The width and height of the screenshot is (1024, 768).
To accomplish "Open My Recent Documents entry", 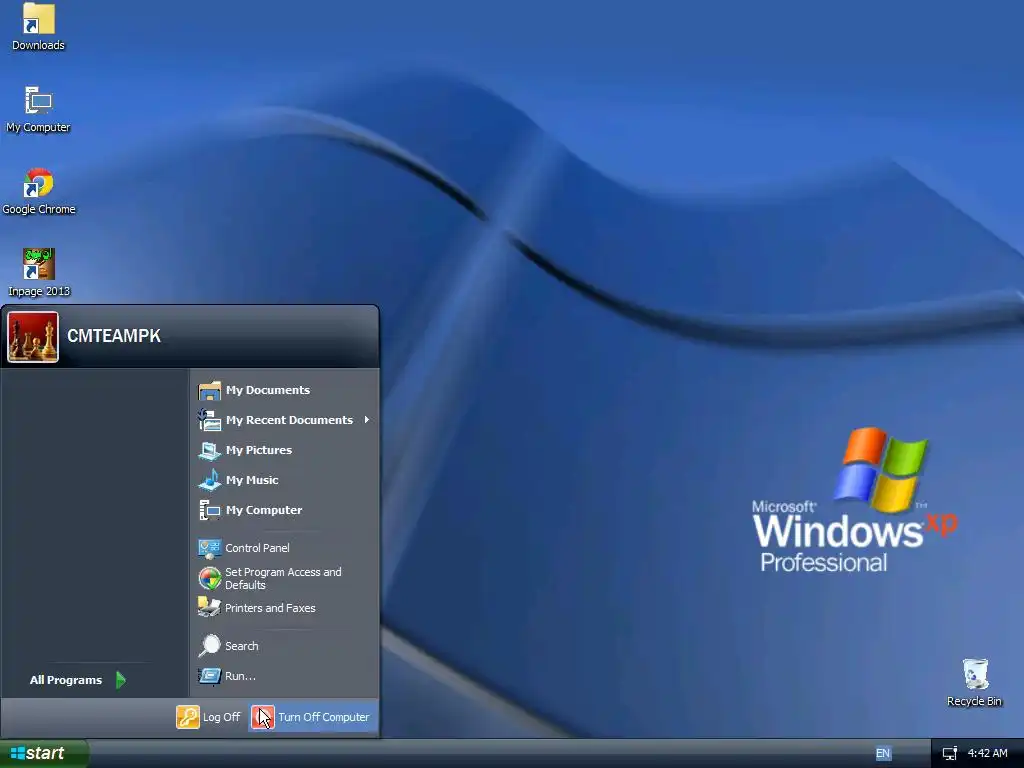I will click(285, 420).
